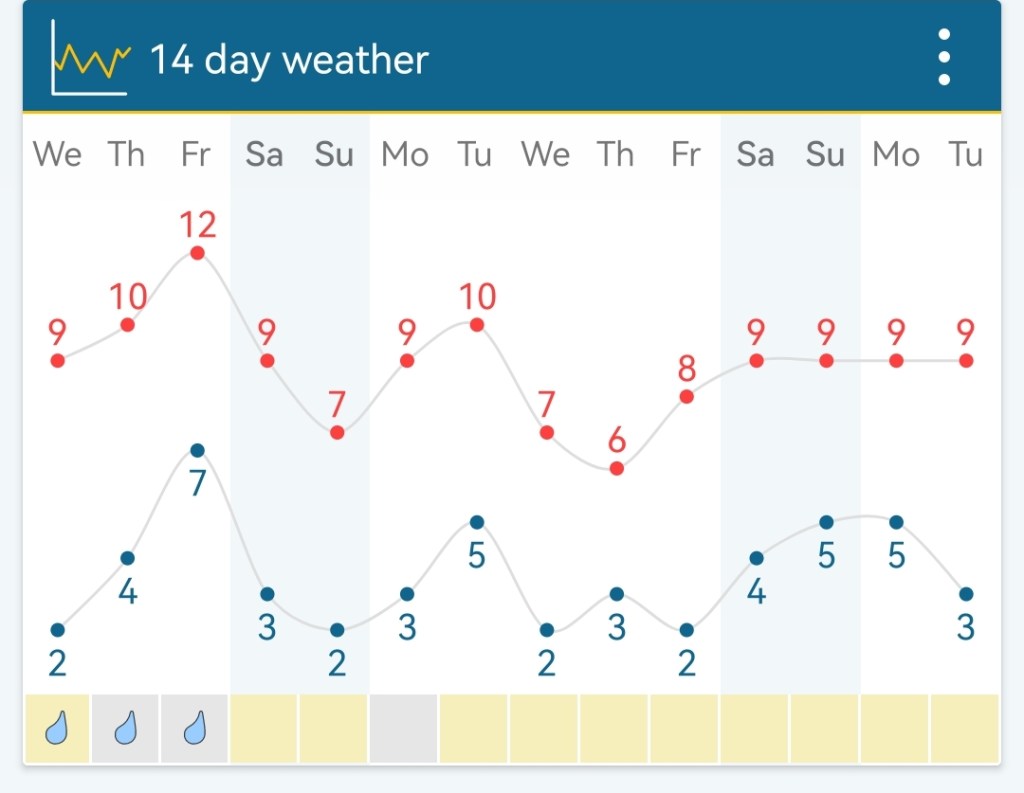Click the raindrop icon under first Thursday
Screen dimensions: 1024x793
(x=126, y=729)
